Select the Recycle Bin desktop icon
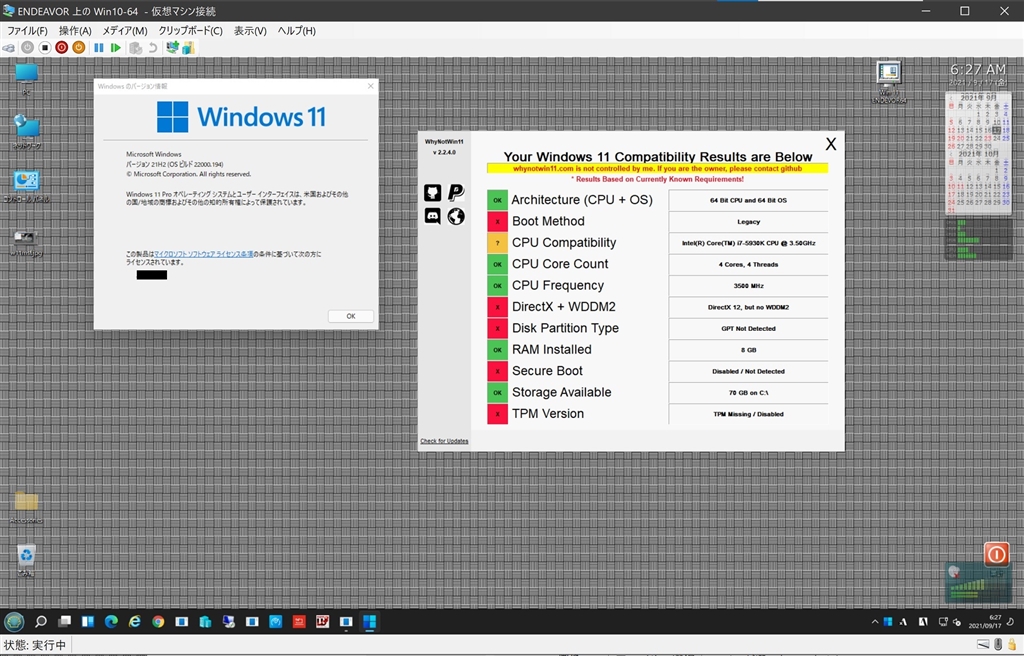1024x656 pixels. click(26, 561)
